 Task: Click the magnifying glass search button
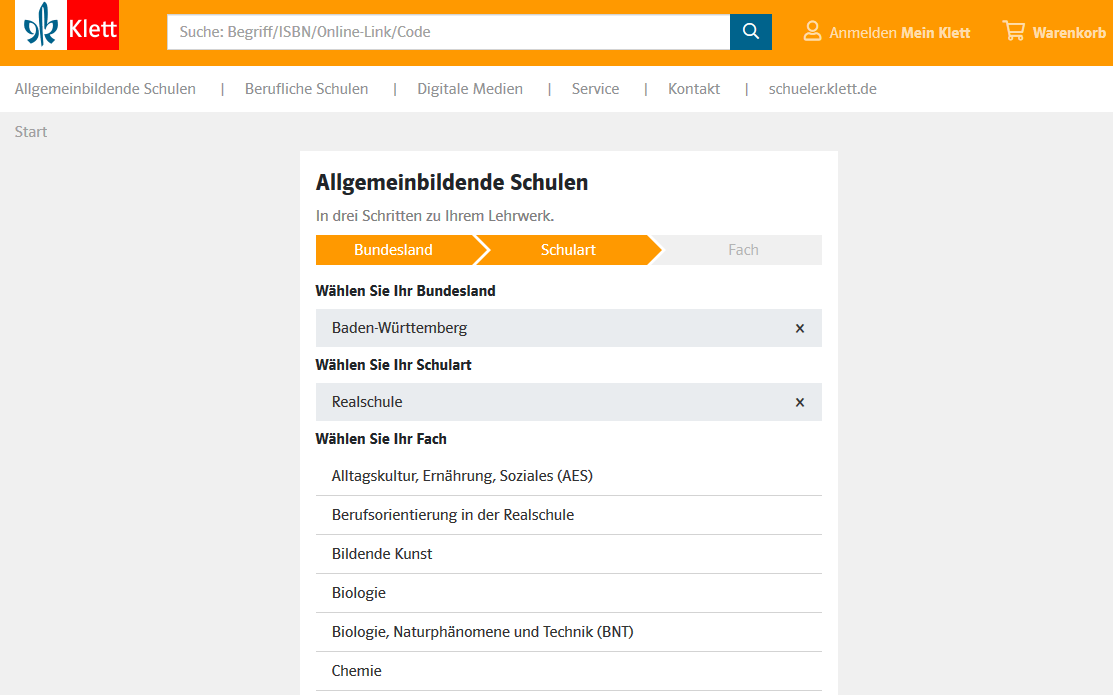750,32
